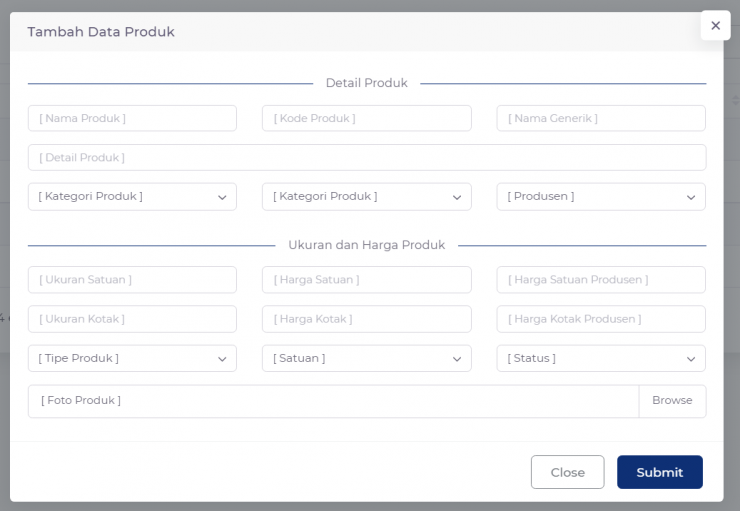Screen dimensions: 740x511
Task: Focus the Harga Kotak Produsen field
Action: tap(601, 319)
